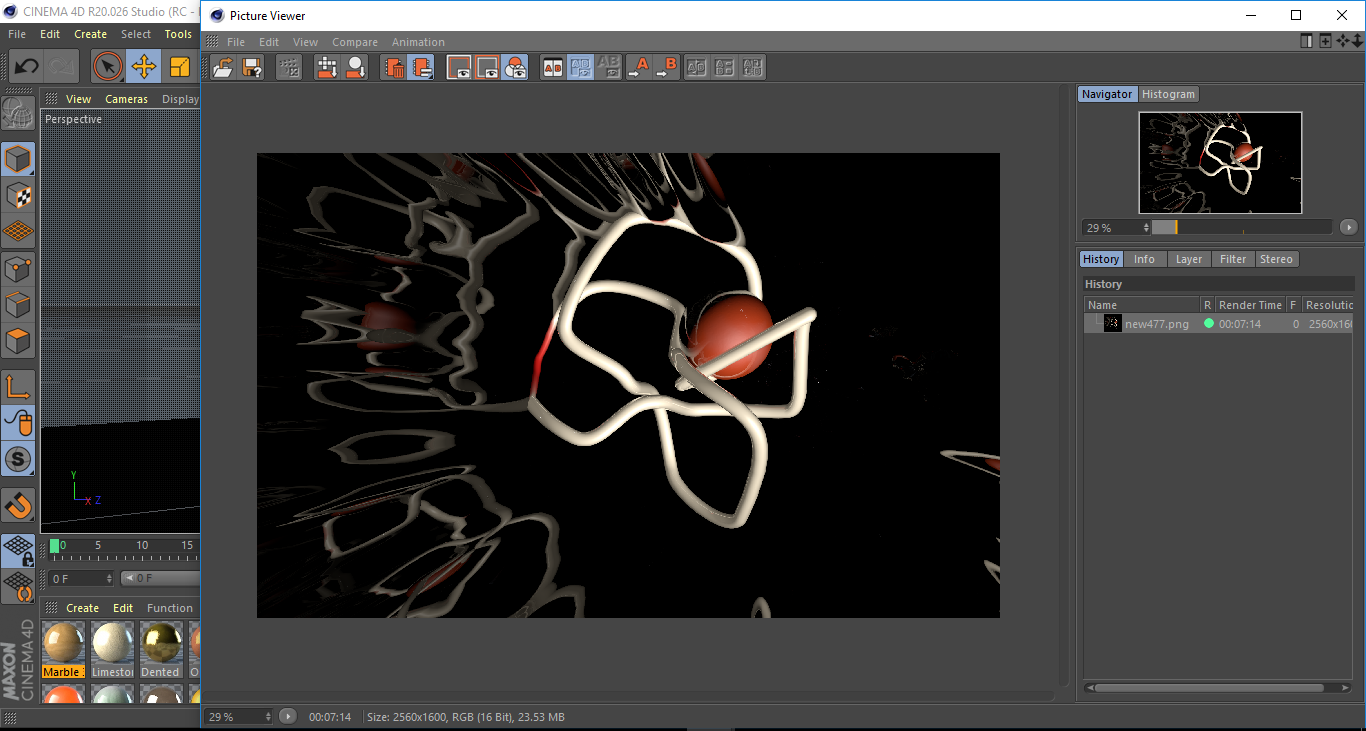Toggle the Enable Snap magnet icon

pyautogui.click(x=18, y=505)
